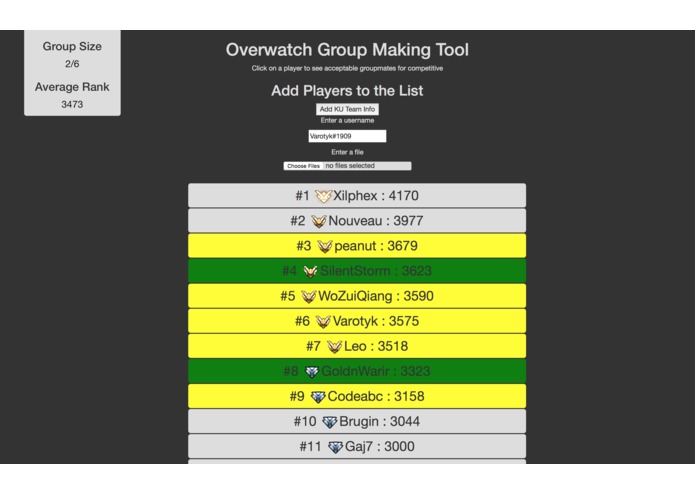This screenshot has height=494, width=695.
Task: Select player #2 Nouveau row
Action: coord(357,221)
